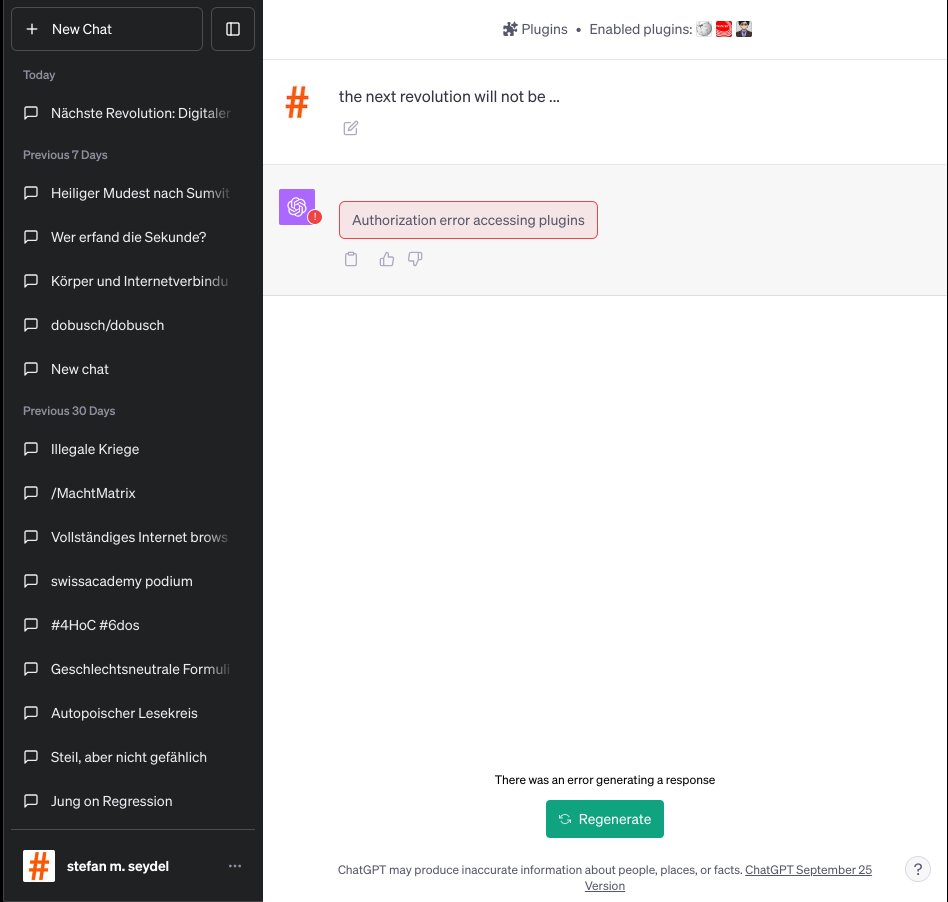Viewport: 948px width, 902px height.
Task: Open chat 'Körper und Internetverbindu'
Action: [x=133, y=281]
